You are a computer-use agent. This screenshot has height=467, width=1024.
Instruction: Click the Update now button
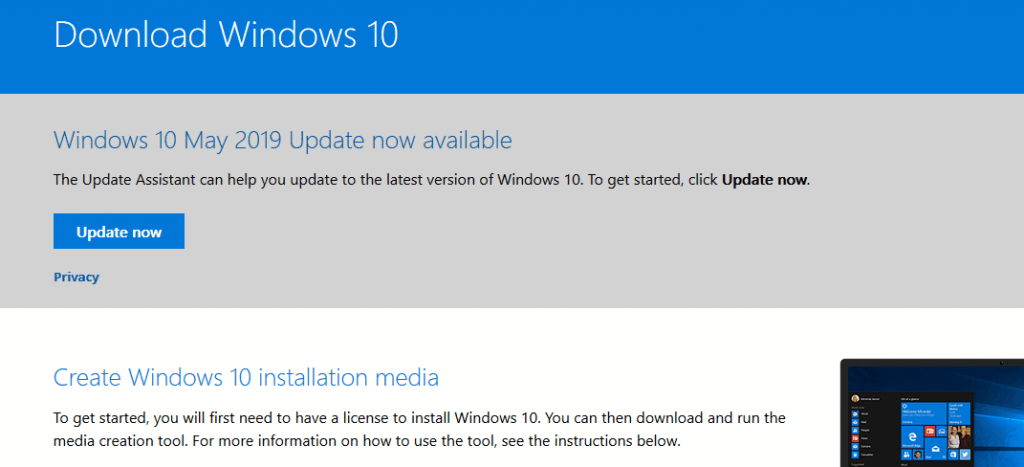point(119,231)
